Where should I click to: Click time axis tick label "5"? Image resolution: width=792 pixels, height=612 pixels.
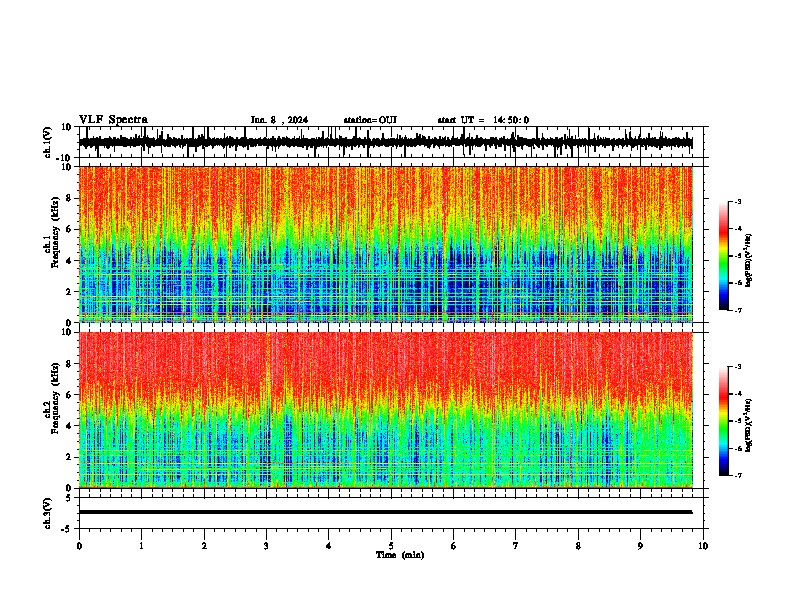pos(391,546)
